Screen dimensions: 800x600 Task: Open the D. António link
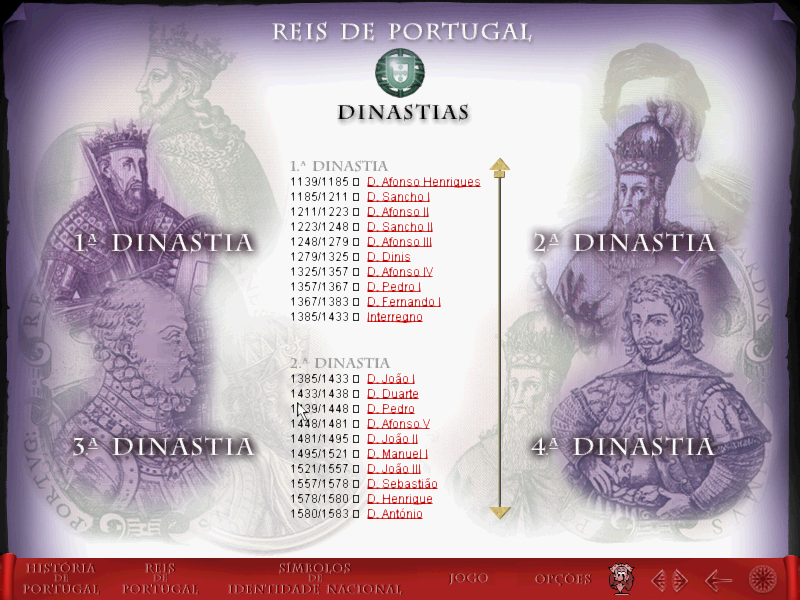[x=395, y=514]
